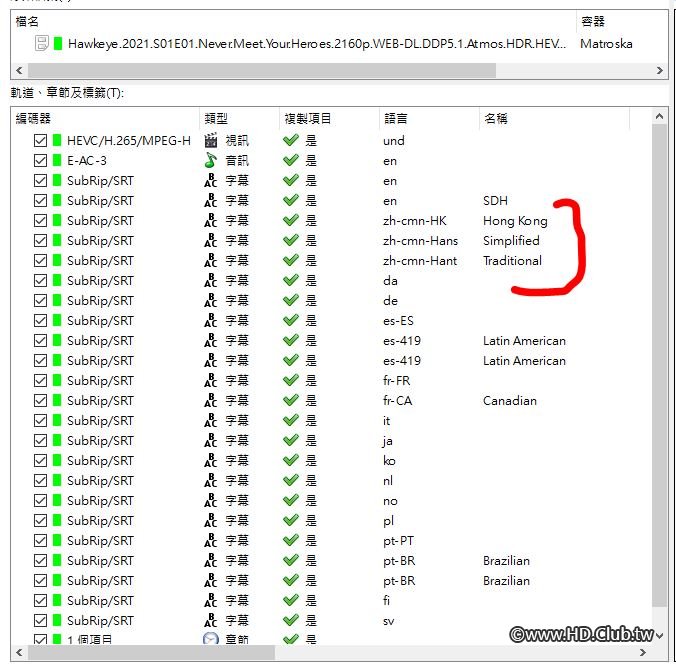Click the Hong Kong track name cell
The image size is (676, 668).
[x=515, y=221]
